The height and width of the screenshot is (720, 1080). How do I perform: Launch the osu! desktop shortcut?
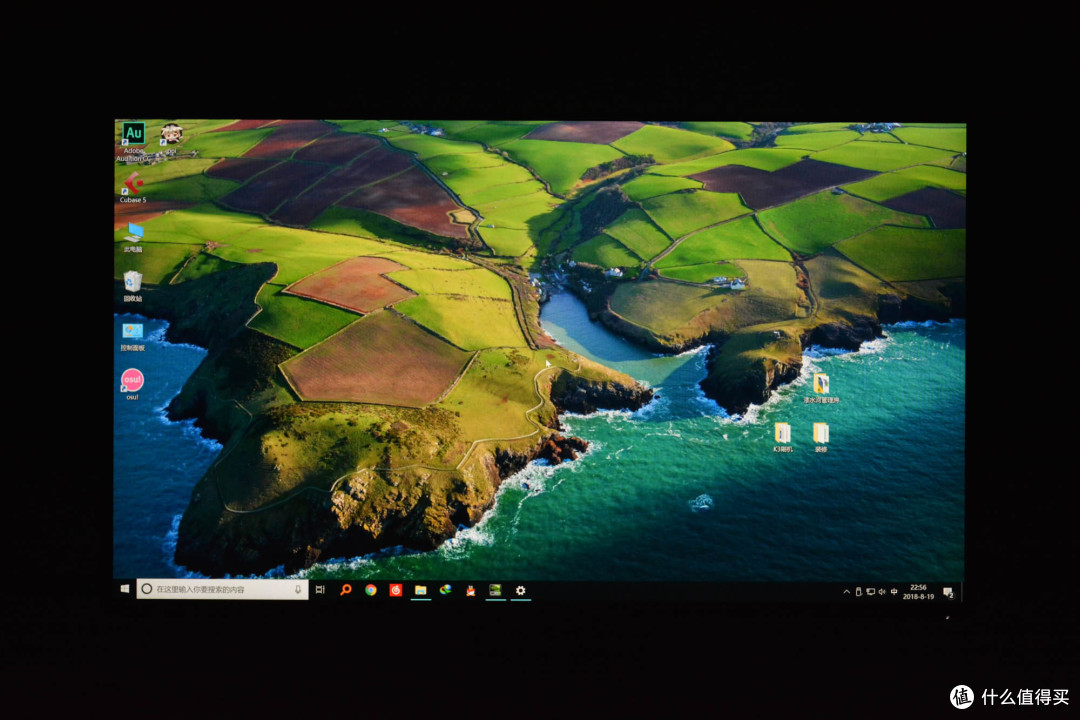pyautogui.click(x=132, y=384)
